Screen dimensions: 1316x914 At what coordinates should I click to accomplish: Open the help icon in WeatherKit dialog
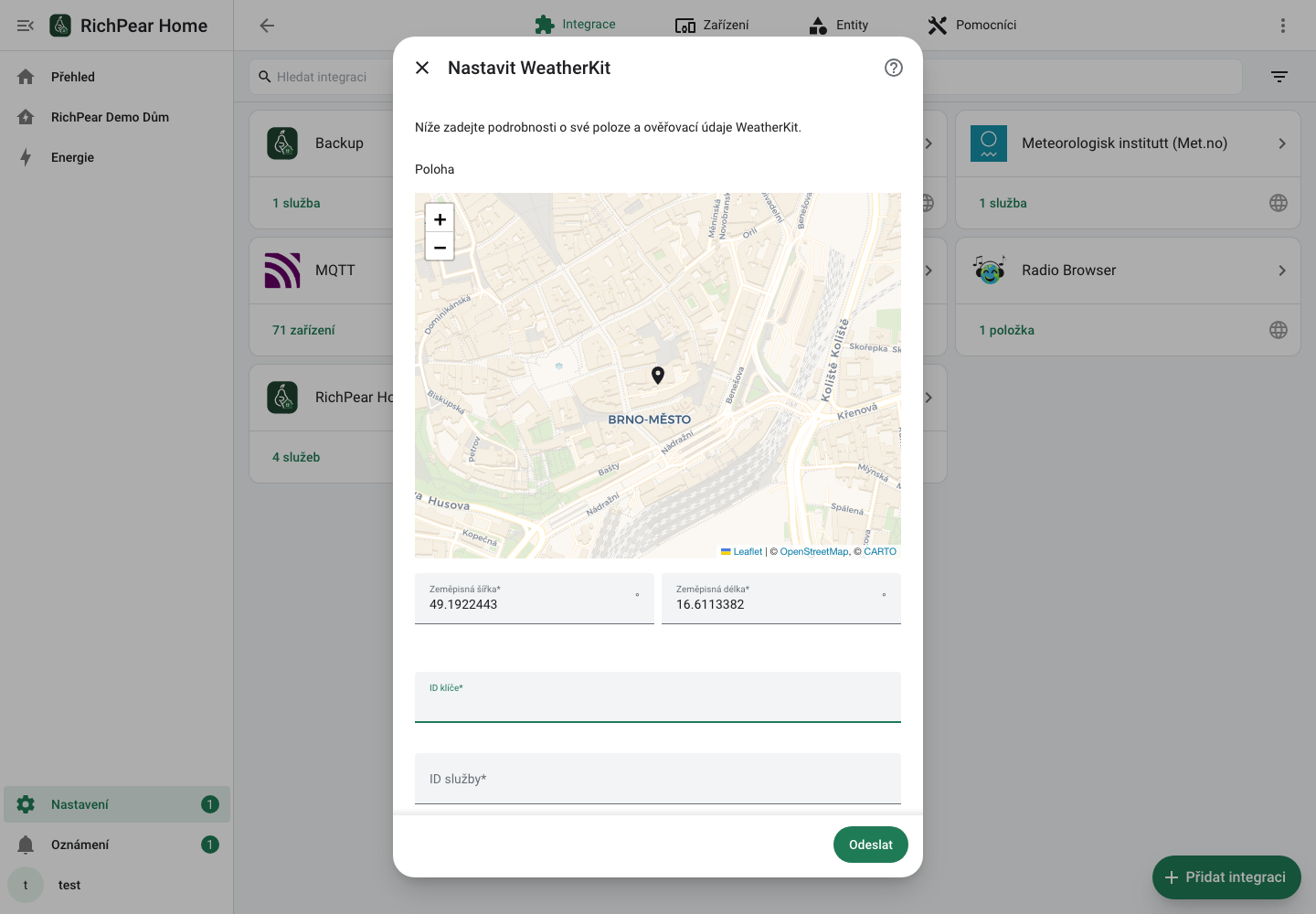(894, 68)
